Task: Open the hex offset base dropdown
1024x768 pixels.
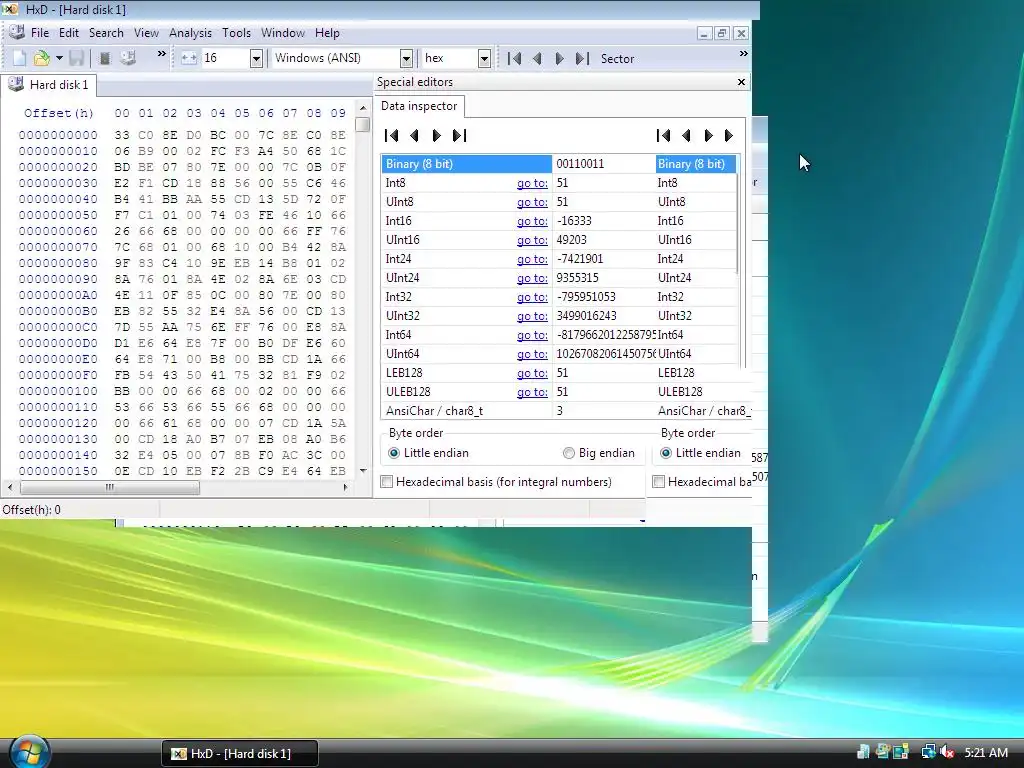Action: [x=485, y=58]
